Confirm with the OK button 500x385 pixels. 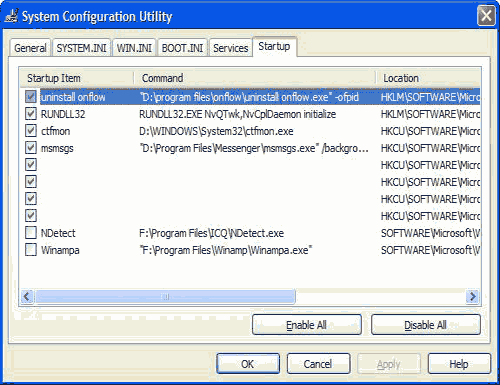pos(248,364)
